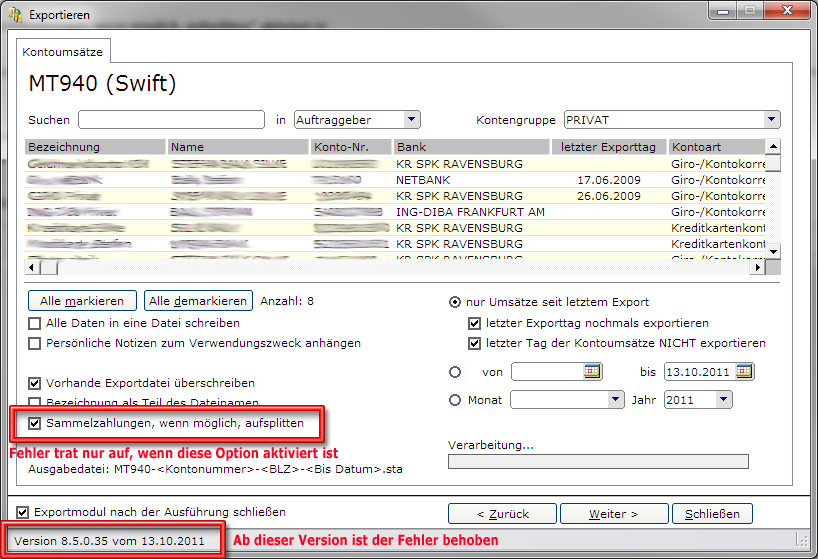Screen dimensions: 818x559
Task: Focus the Suchen search text field
Action: pyautogui.click(x=172, y=119)
